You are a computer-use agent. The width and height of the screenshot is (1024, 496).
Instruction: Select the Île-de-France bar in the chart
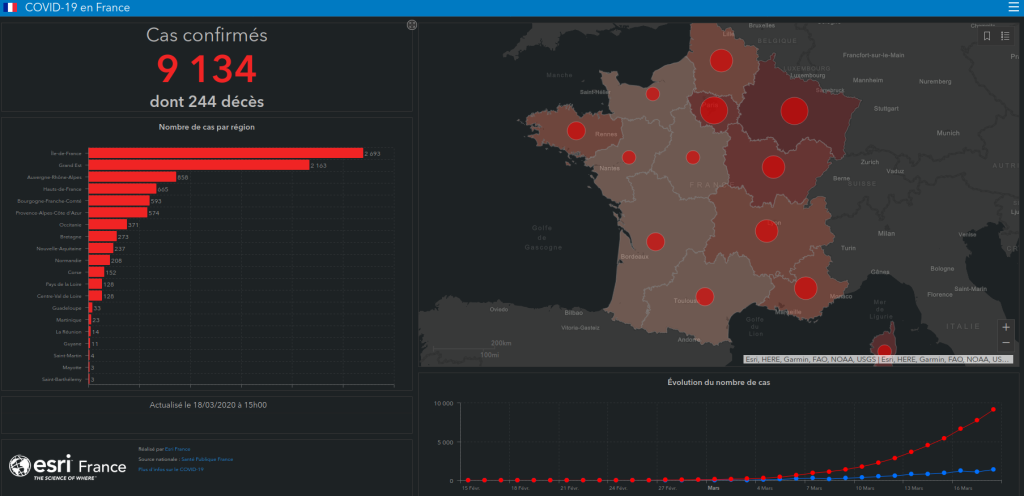point(225,153)
